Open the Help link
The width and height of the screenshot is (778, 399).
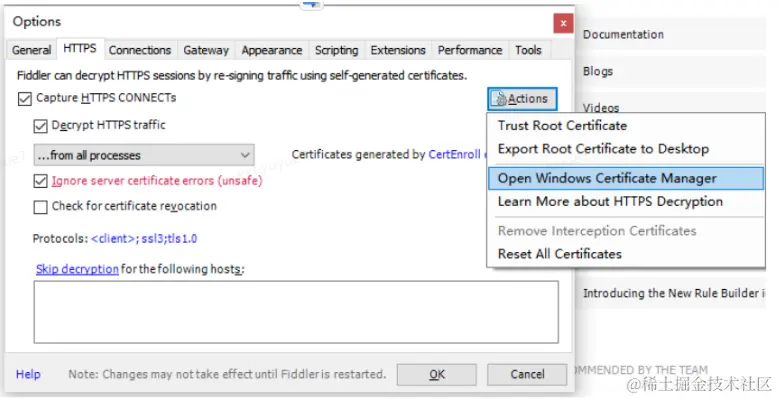(28, 374)
